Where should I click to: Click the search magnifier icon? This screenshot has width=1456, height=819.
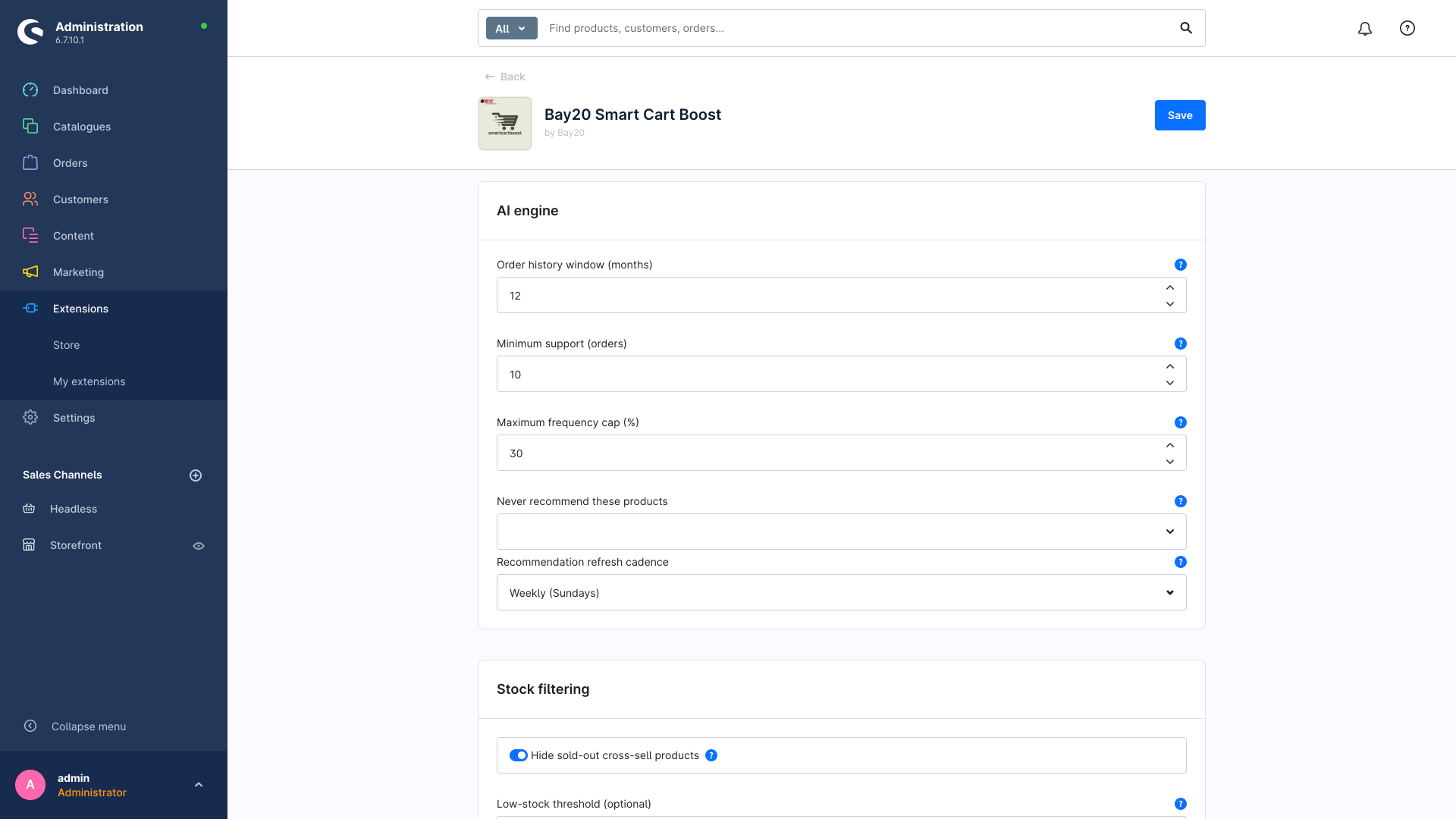click(x=1186, y=28)
